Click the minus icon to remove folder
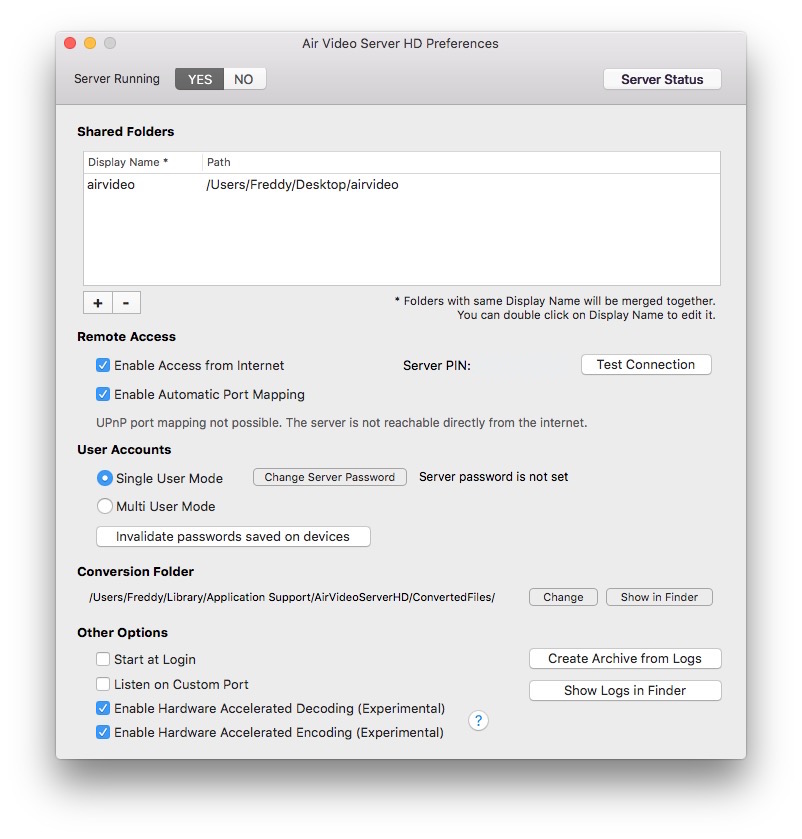Image resolution: width=802 pixels, height=839 pixels. pyautogui.click(x=126, y=303)
